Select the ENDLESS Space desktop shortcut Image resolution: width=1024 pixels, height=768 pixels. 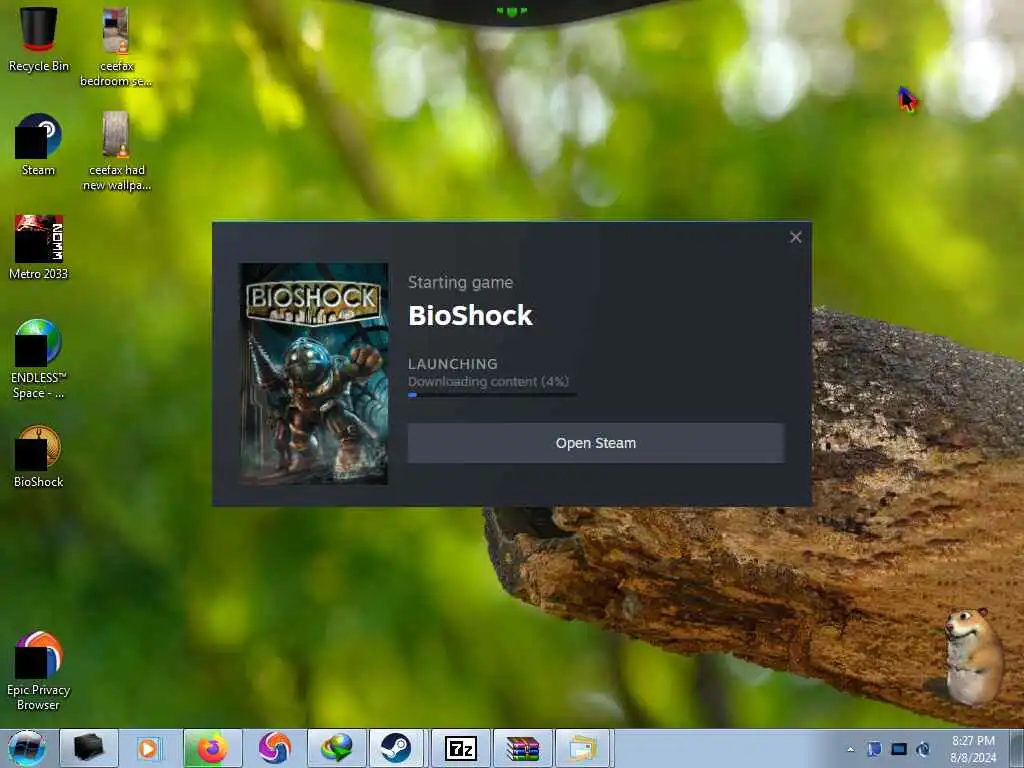39,359
